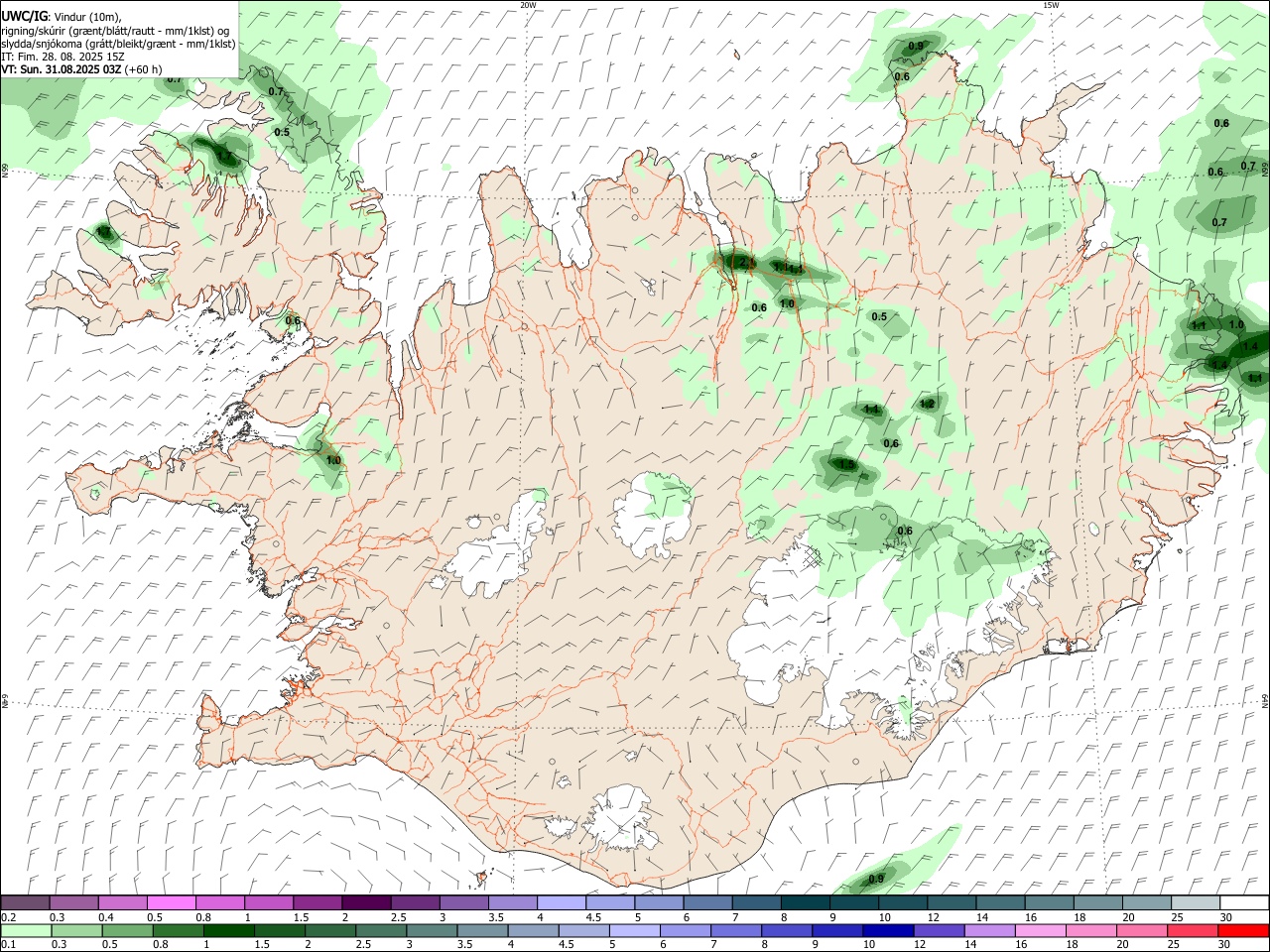
Task: Select the rain-legend swatch starting at 2.5
Action: click(379, 930)
